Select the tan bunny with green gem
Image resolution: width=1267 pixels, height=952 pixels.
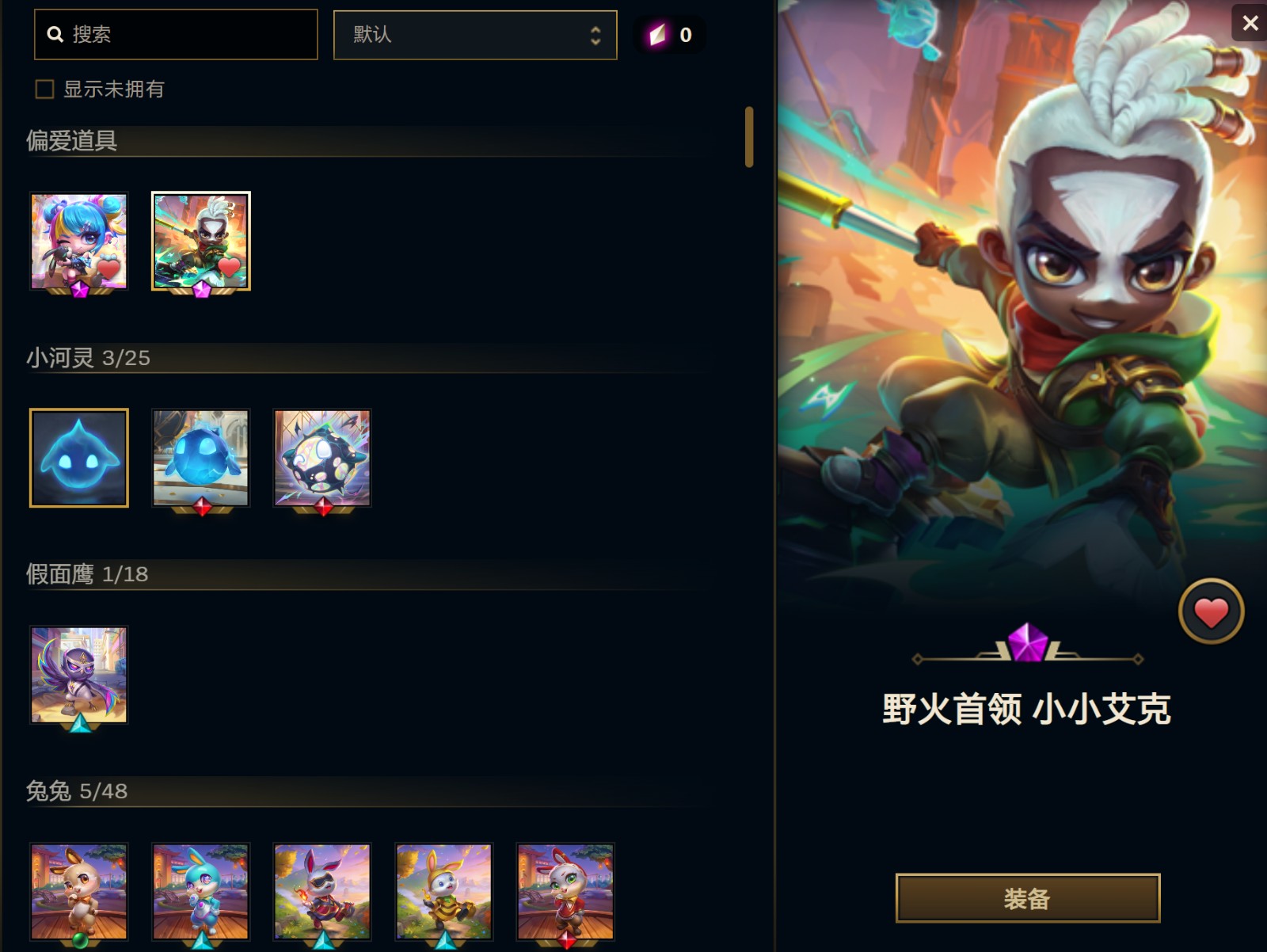point(78,892)
